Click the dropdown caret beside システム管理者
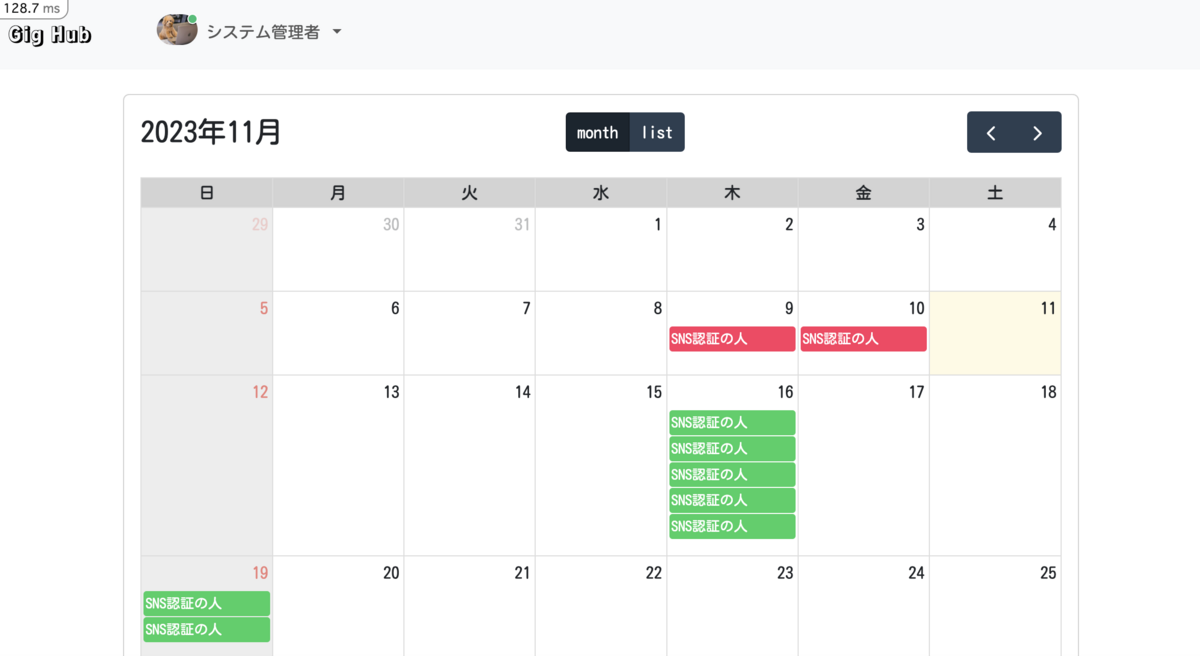 click(x=337, y=32)
